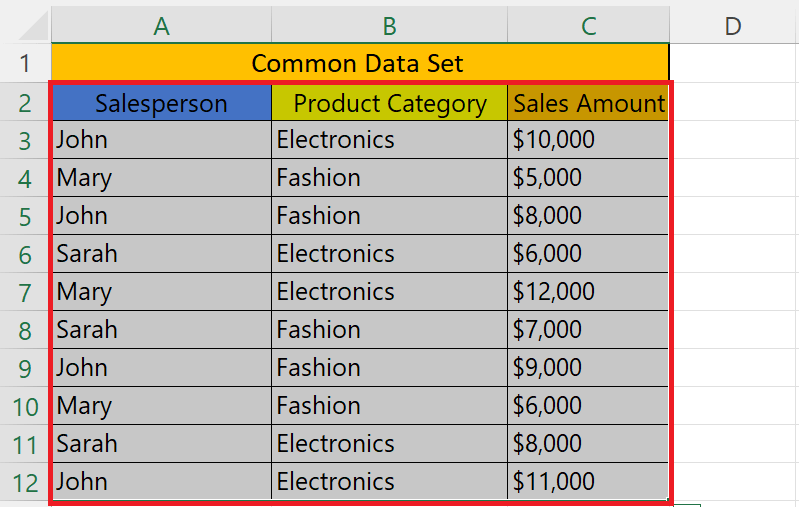Click 'Fashion' cell in row 5
Screen dimensions: 799x507
coord(389,216)
